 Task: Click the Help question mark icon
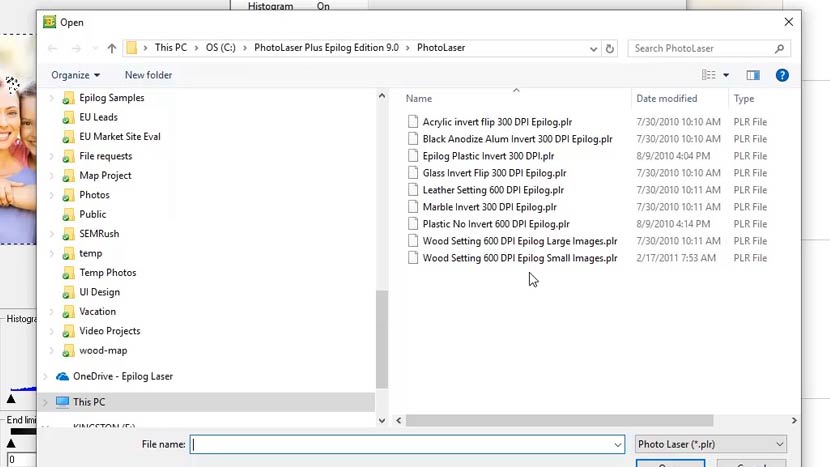pos(782,75)
